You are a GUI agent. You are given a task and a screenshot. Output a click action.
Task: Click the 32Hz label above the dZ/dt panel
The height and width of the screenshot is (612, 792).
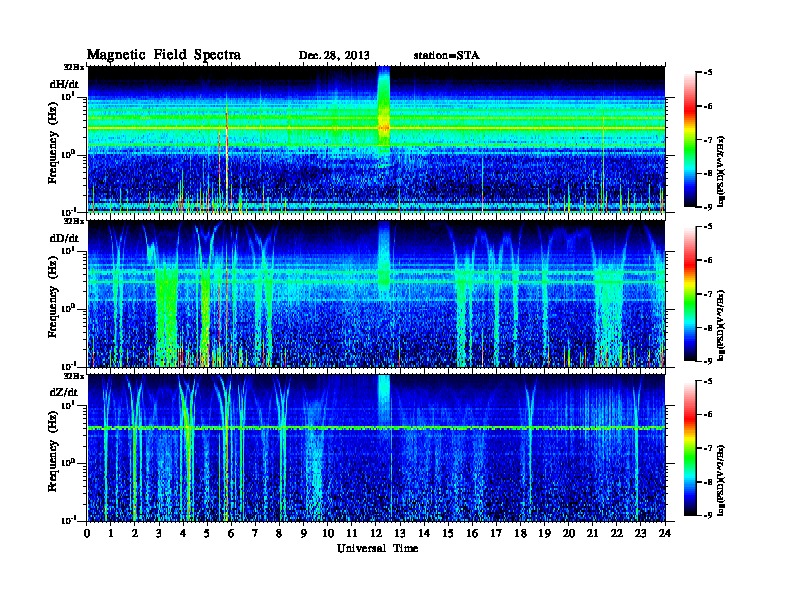pyautogui.click(x=74, y=376)
